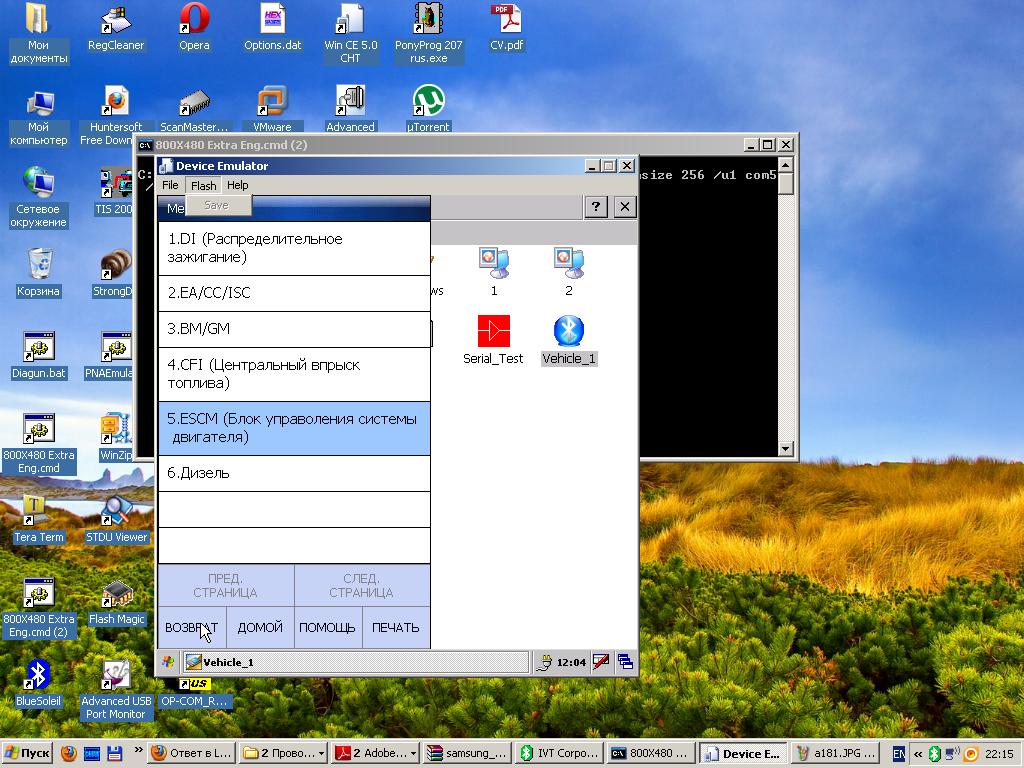Click the question mark help button in emulator

(596, 207)
